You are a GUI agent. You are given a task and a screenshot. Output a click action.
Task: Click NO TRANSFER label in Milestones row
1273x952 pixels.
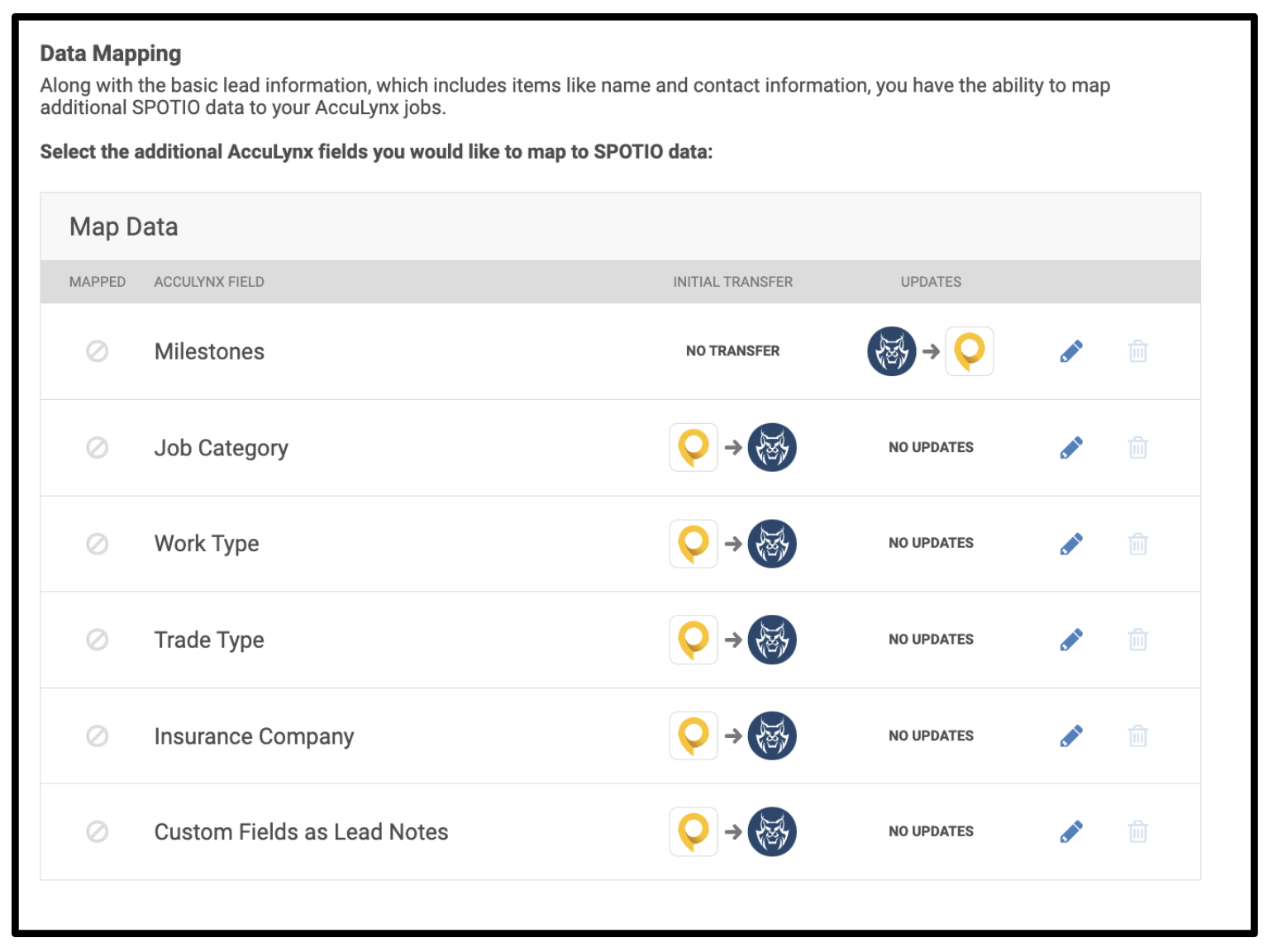pos(732,350)
